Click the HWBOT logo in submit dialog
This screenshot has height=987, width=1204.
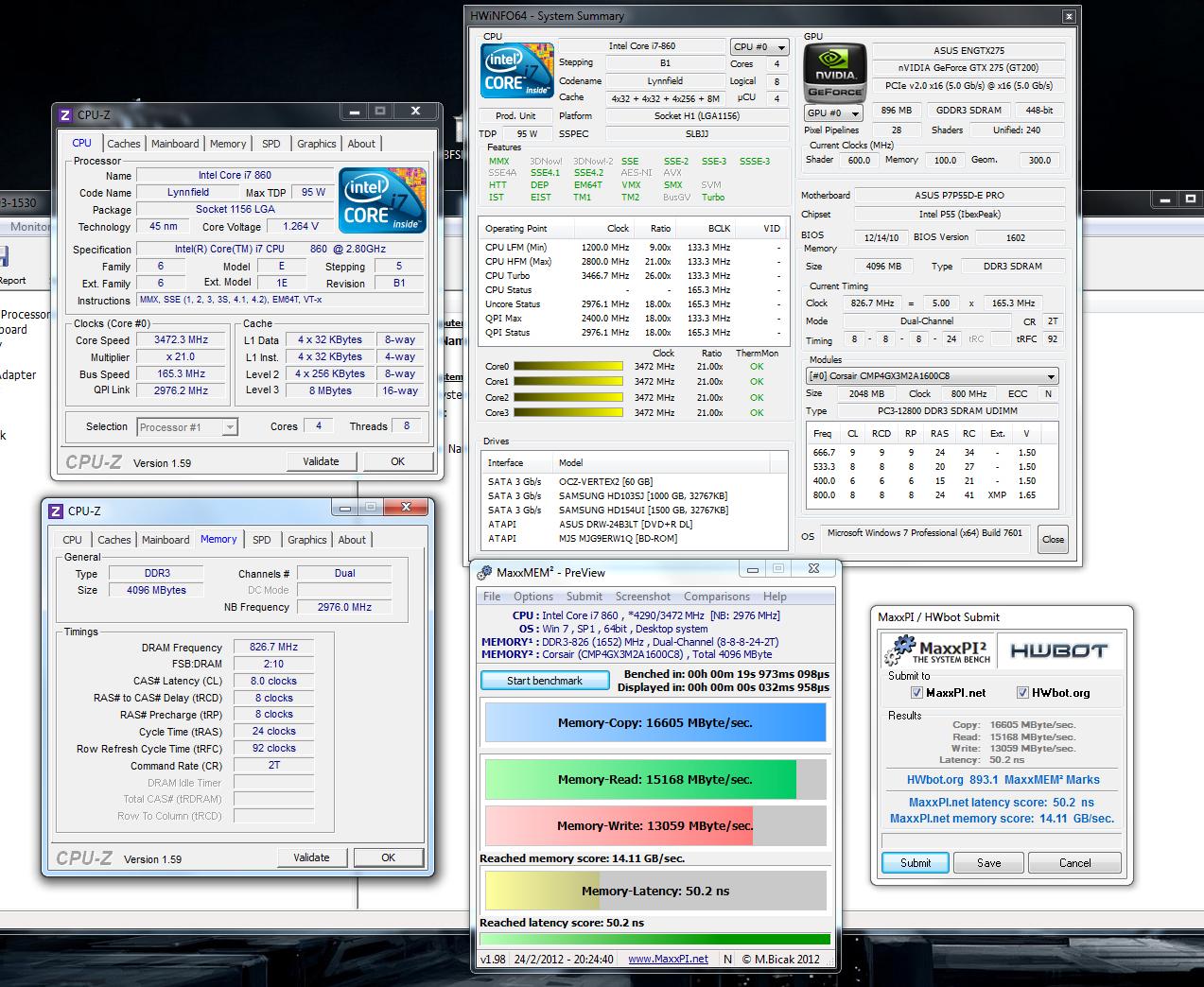click(x=1057, y=650)
